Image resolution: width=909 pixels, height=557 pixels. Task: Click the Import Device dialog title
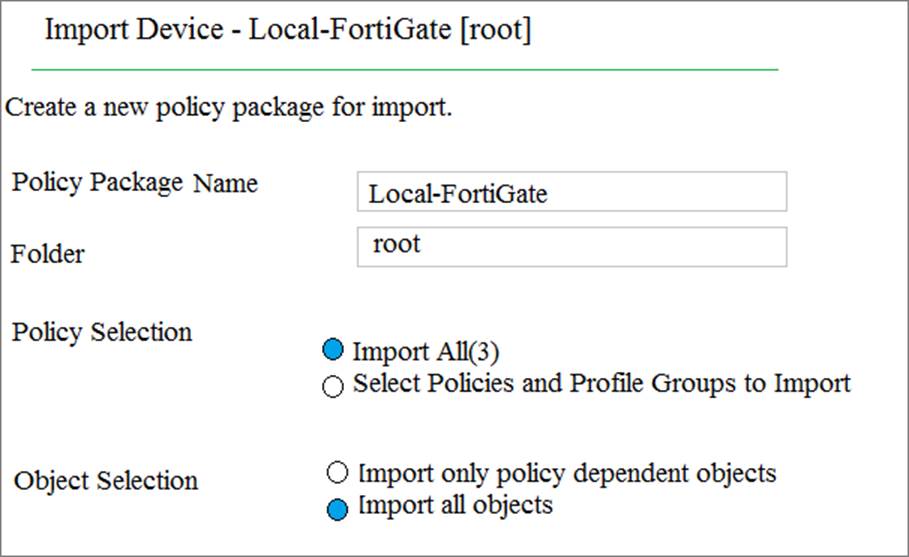[x=288, y=30]
